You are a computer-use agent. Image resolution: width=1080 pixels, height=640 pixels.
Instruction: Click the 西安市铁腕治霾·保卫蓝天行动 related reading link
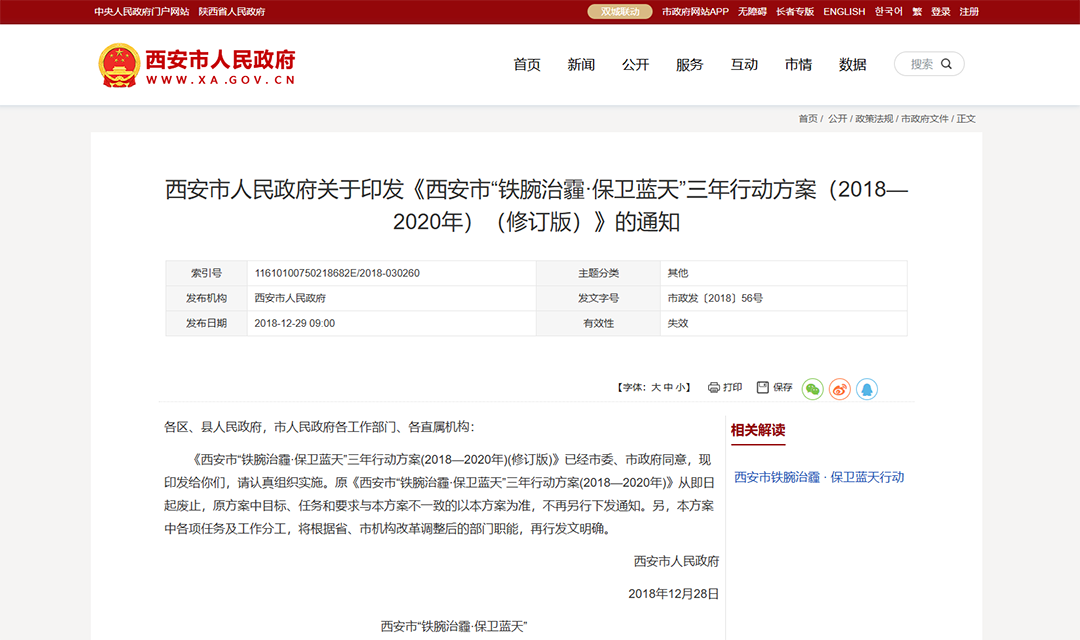pyautogui.click(x=822, y=477)
